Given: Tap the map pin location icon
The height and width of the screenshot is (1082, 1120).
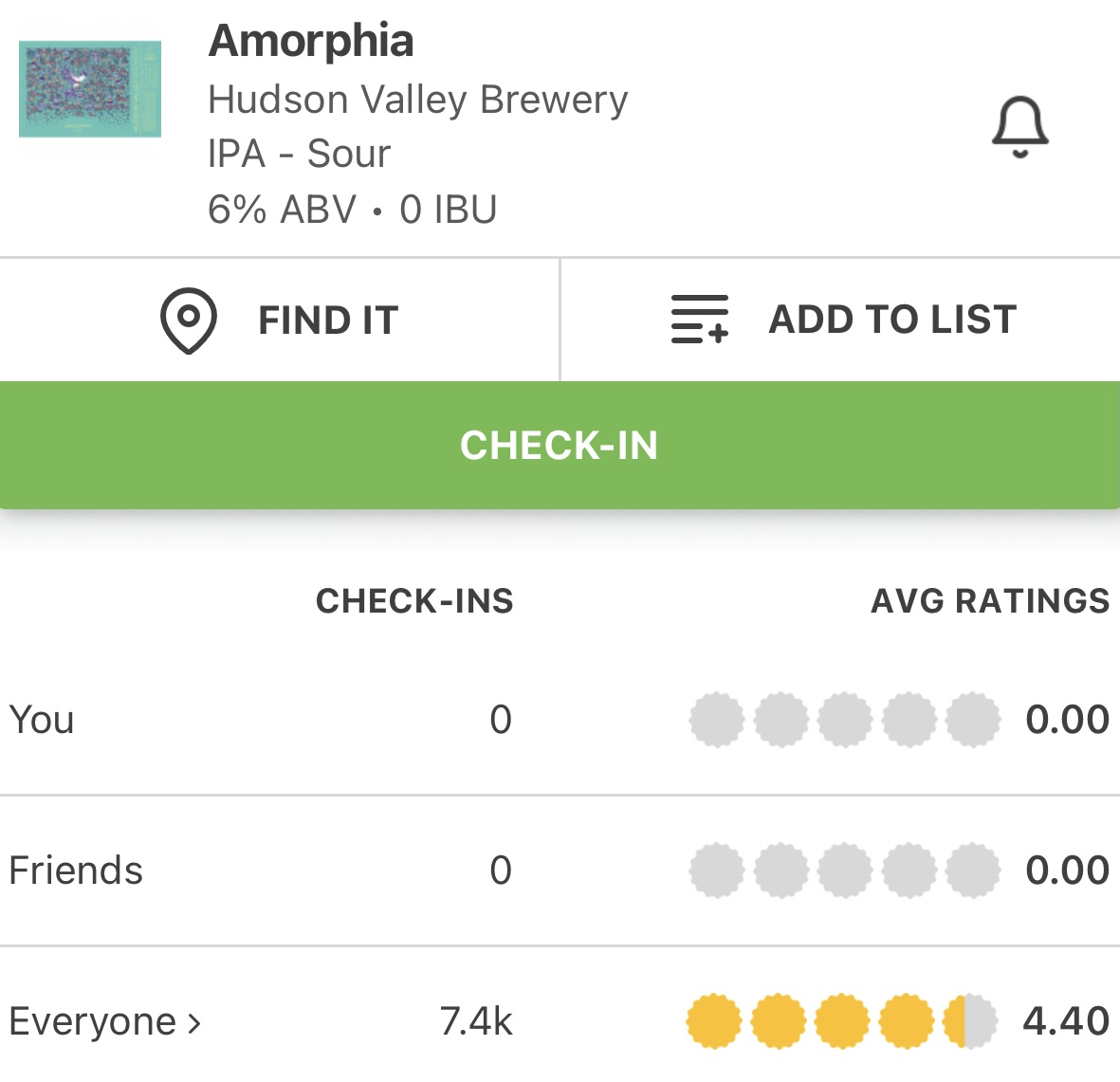Looking at the screenshot, I should 188,321.
